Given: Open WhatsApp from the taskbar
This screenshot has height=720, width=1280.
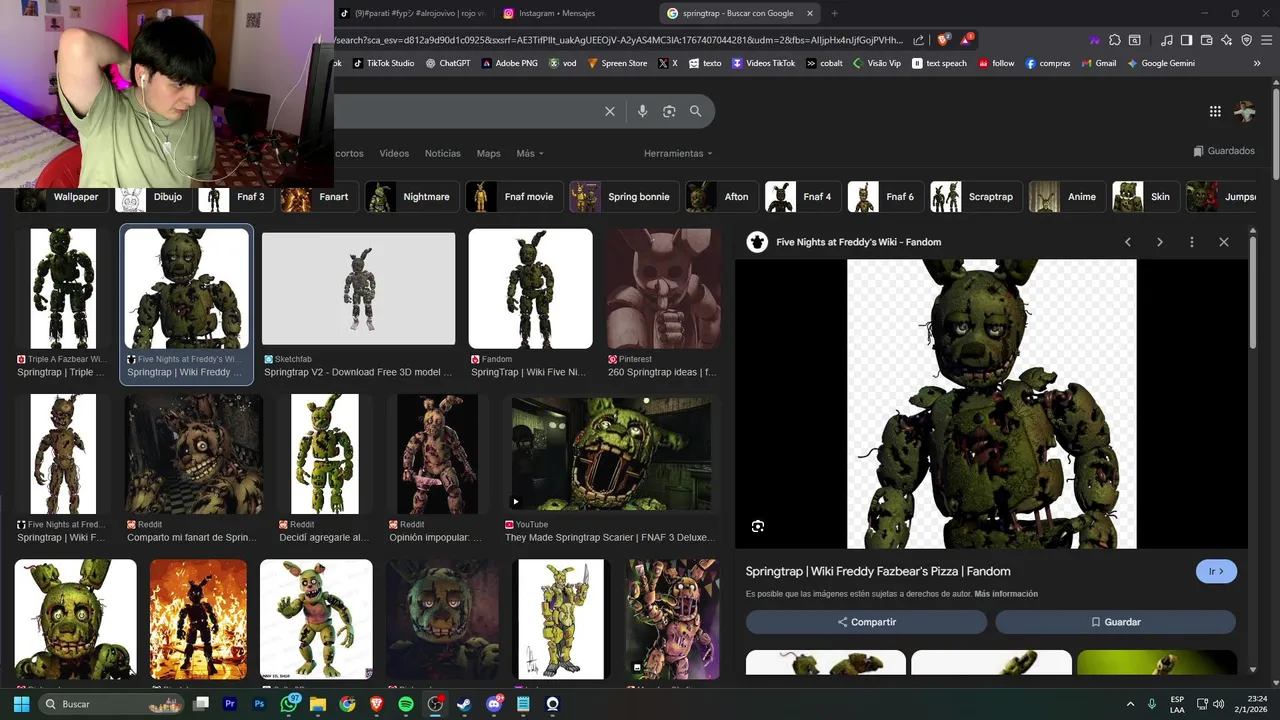Looking at the screenshot, I should pos(289,704).
